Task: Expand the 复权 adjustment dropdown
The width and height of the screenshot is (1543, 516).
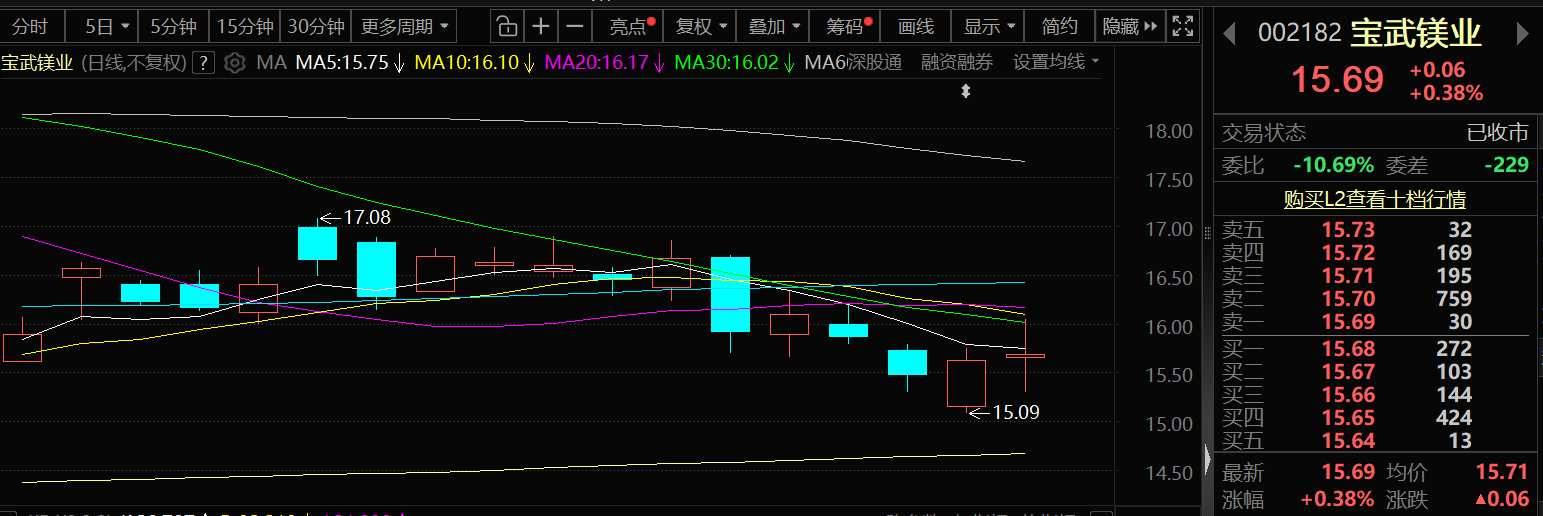Action: pos(703,26)
